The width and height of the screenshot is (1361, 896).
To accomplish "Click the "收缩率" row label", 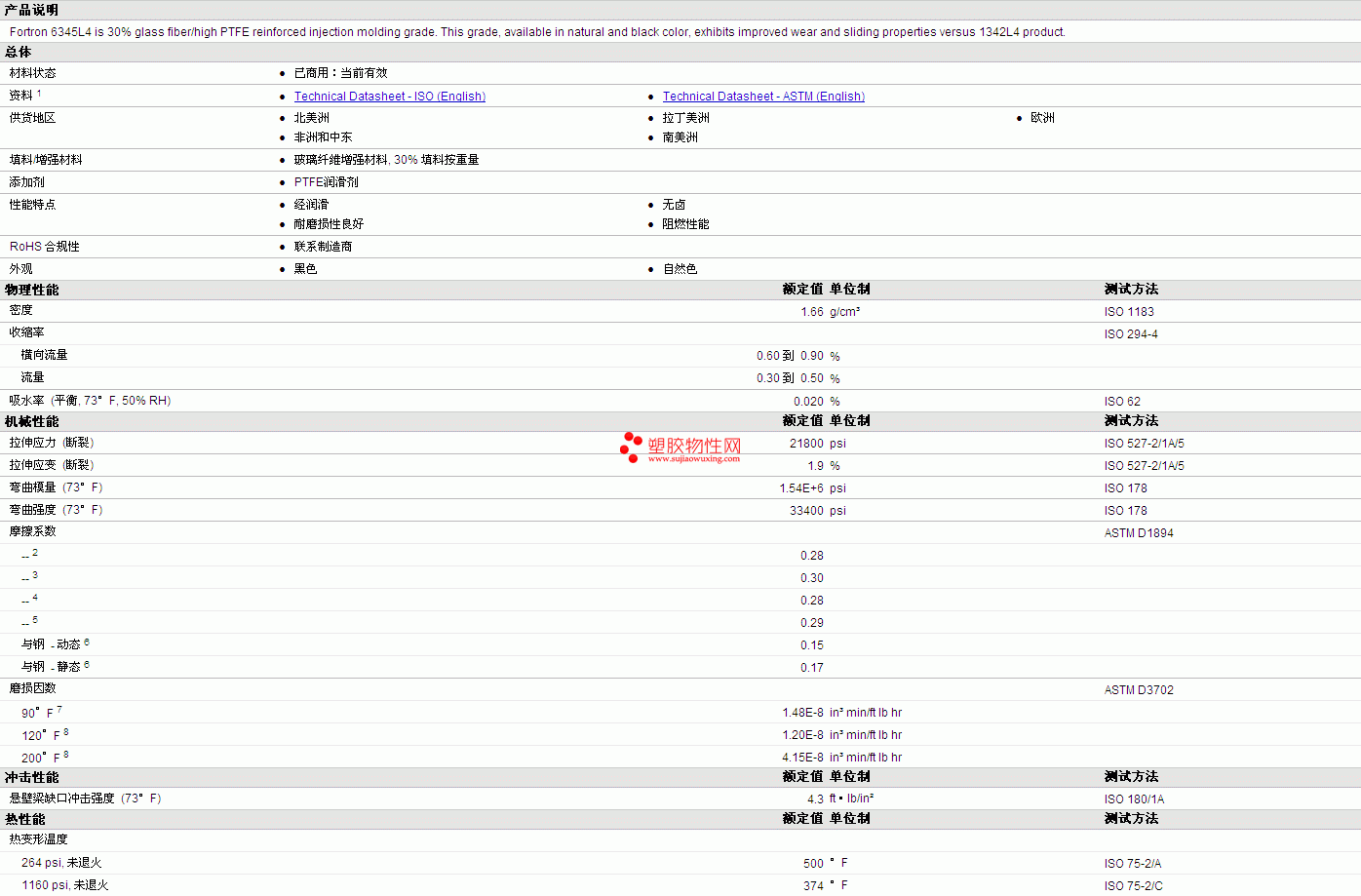I will tap(27, 332).
